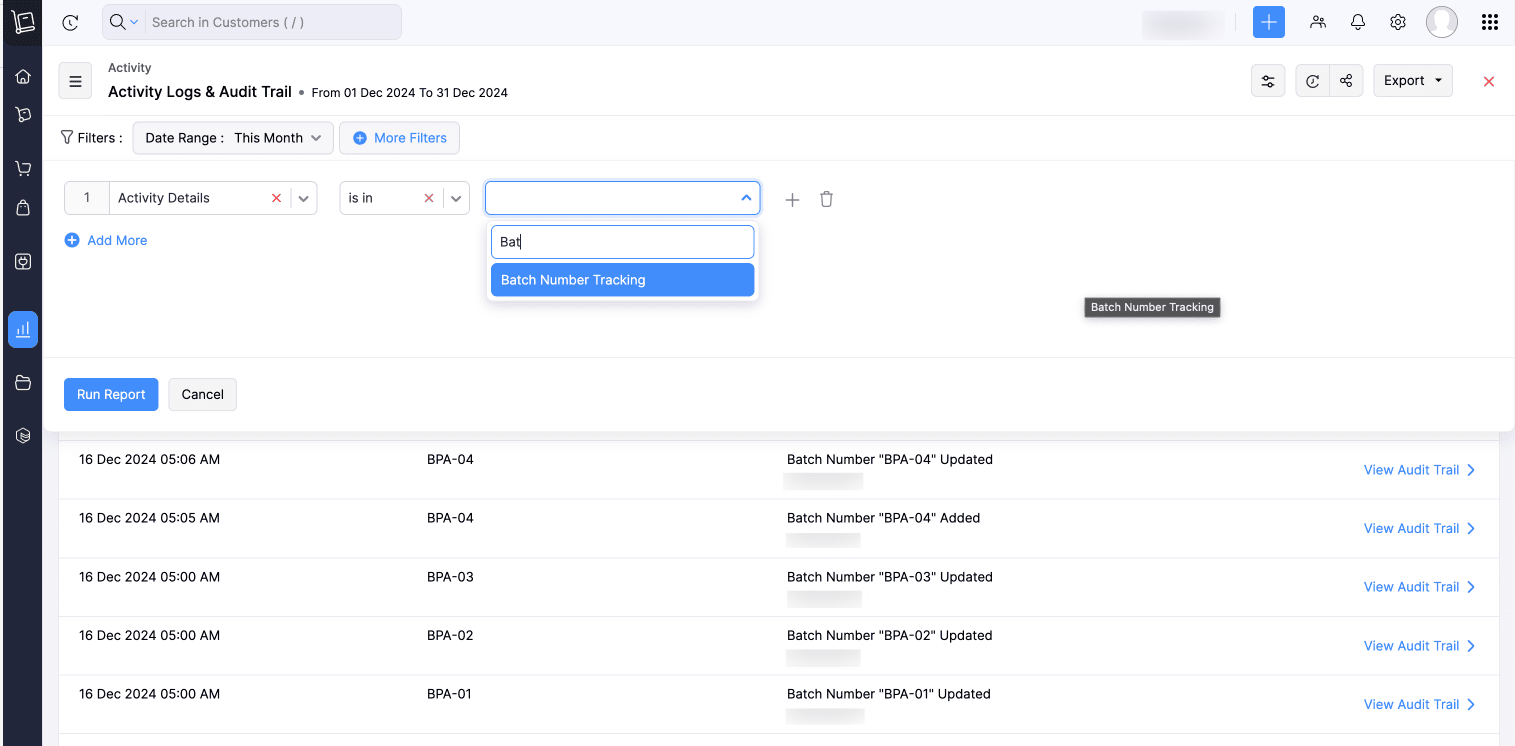Open settings gear in top bar
Viewport: 1515px width, 746px height.
click(x=1398, y=22)
